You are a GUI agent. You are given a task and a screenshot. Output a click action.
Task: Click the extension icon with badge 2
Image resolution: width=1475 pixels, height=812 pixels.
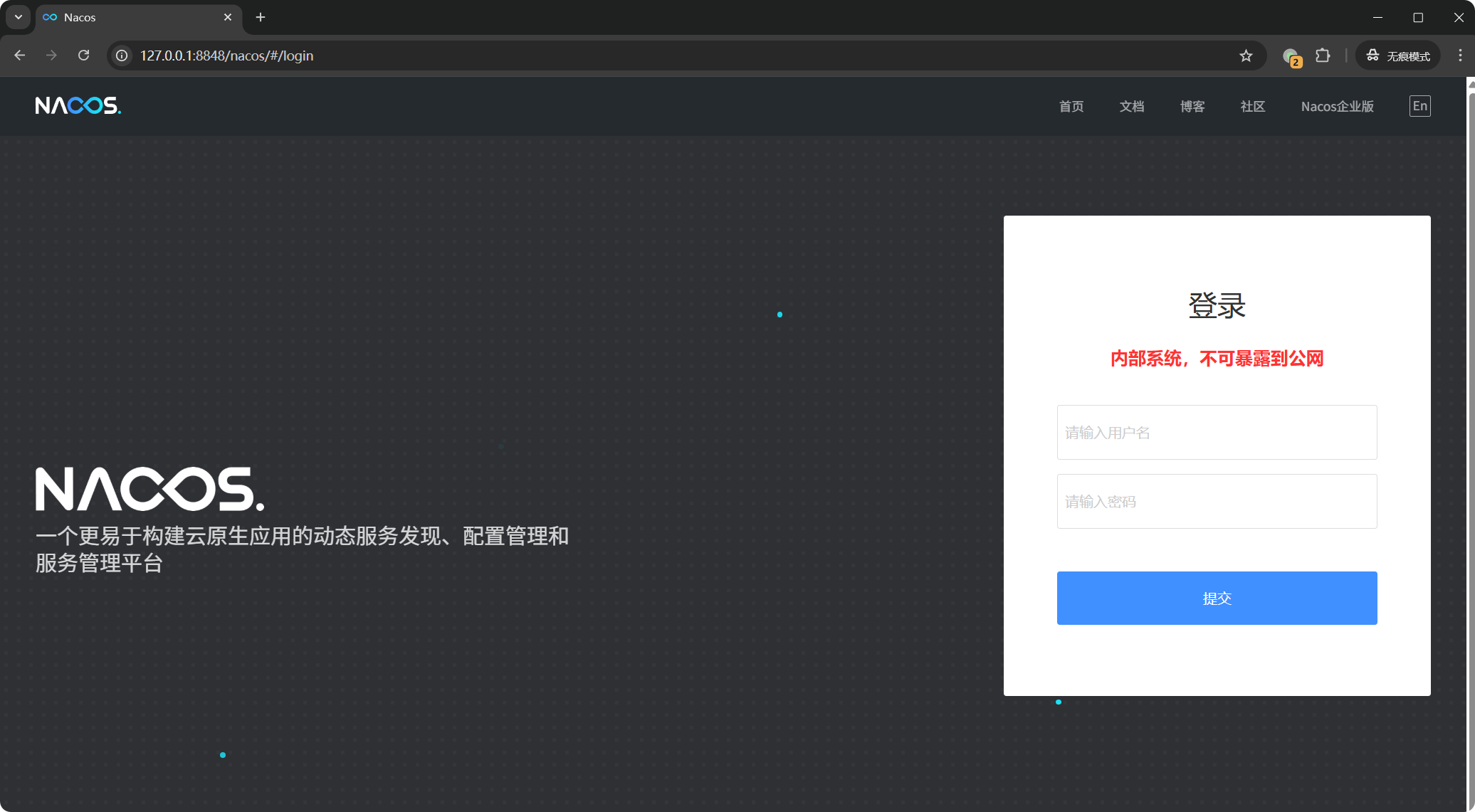tap(1291, 56)
